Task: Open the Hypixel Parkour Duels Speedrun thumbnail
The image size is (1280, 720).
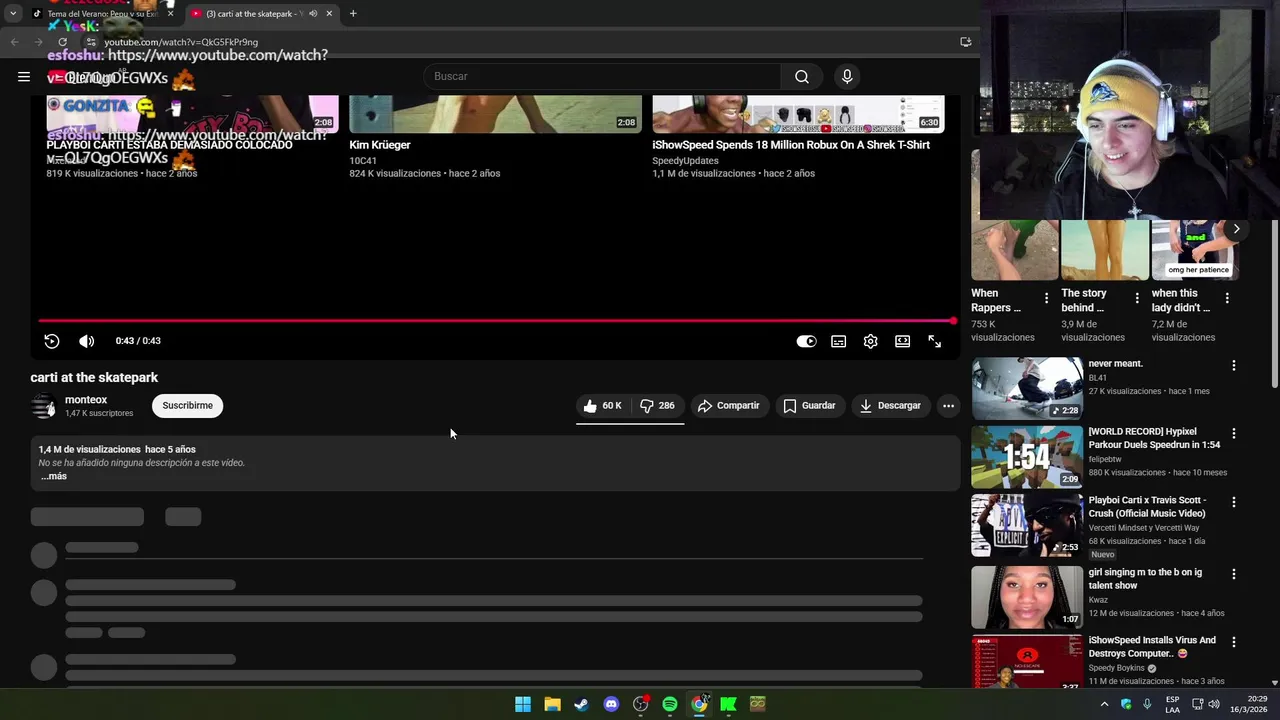Action: pos(1027,456)
